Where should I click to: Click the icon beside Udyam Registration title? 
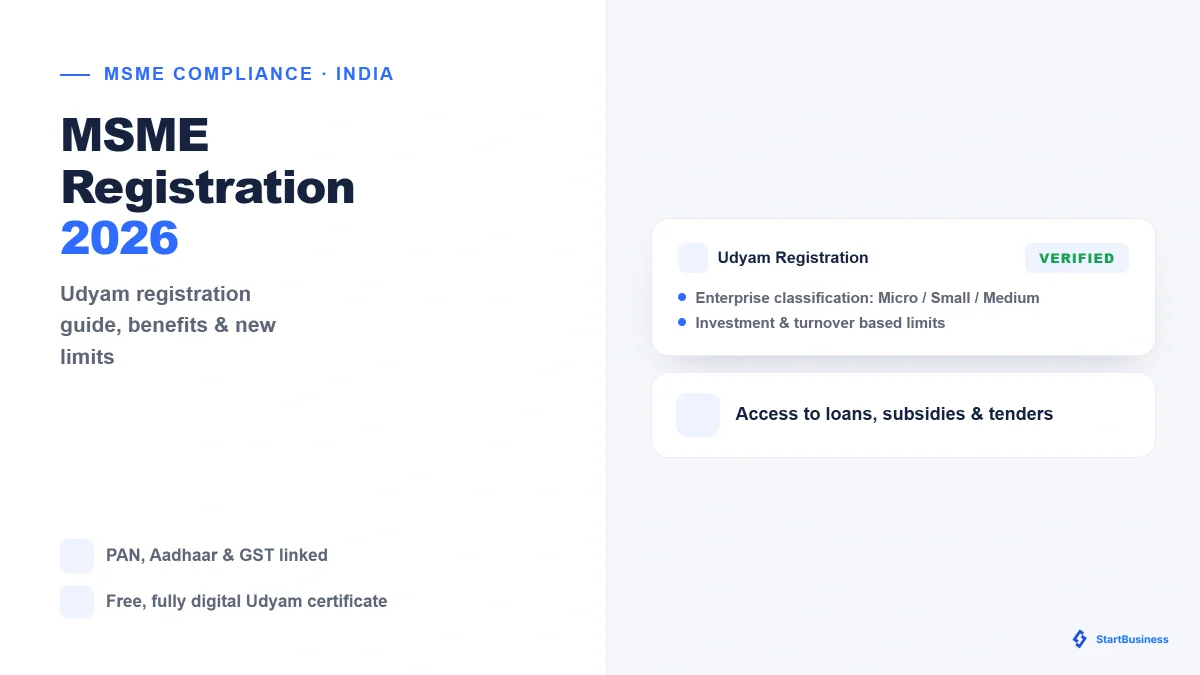pos(693,258)
